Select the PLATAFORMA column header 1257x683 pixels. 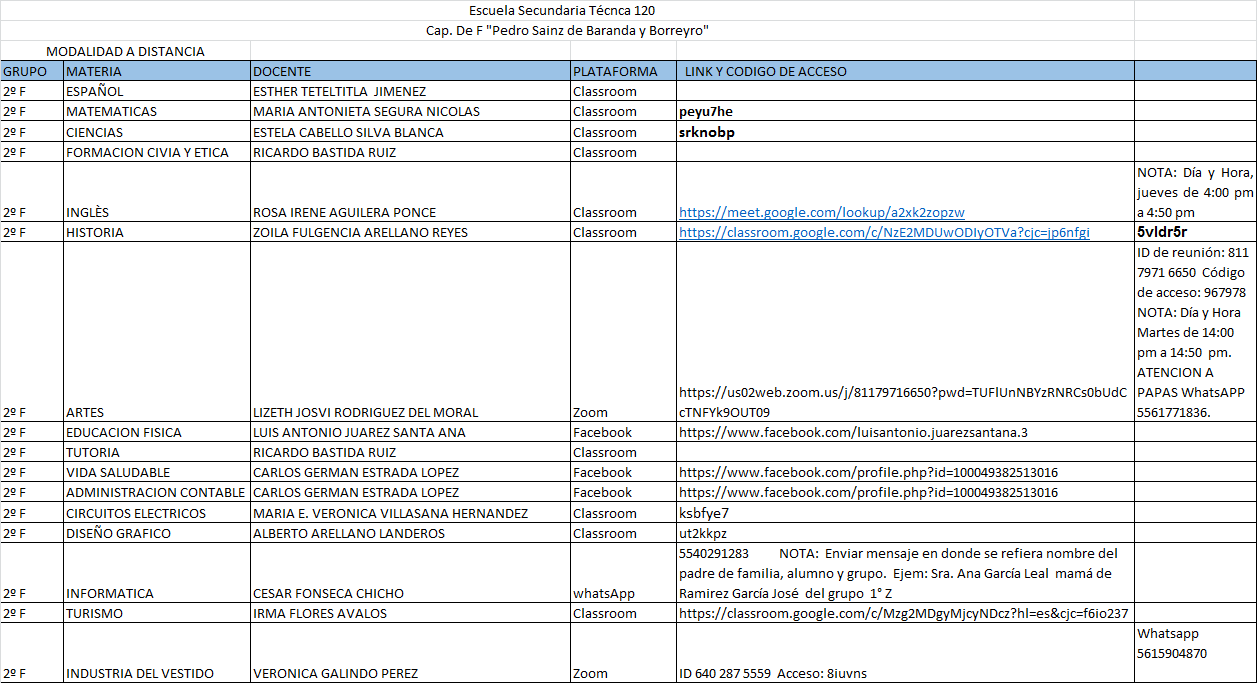tap(623, 71)
